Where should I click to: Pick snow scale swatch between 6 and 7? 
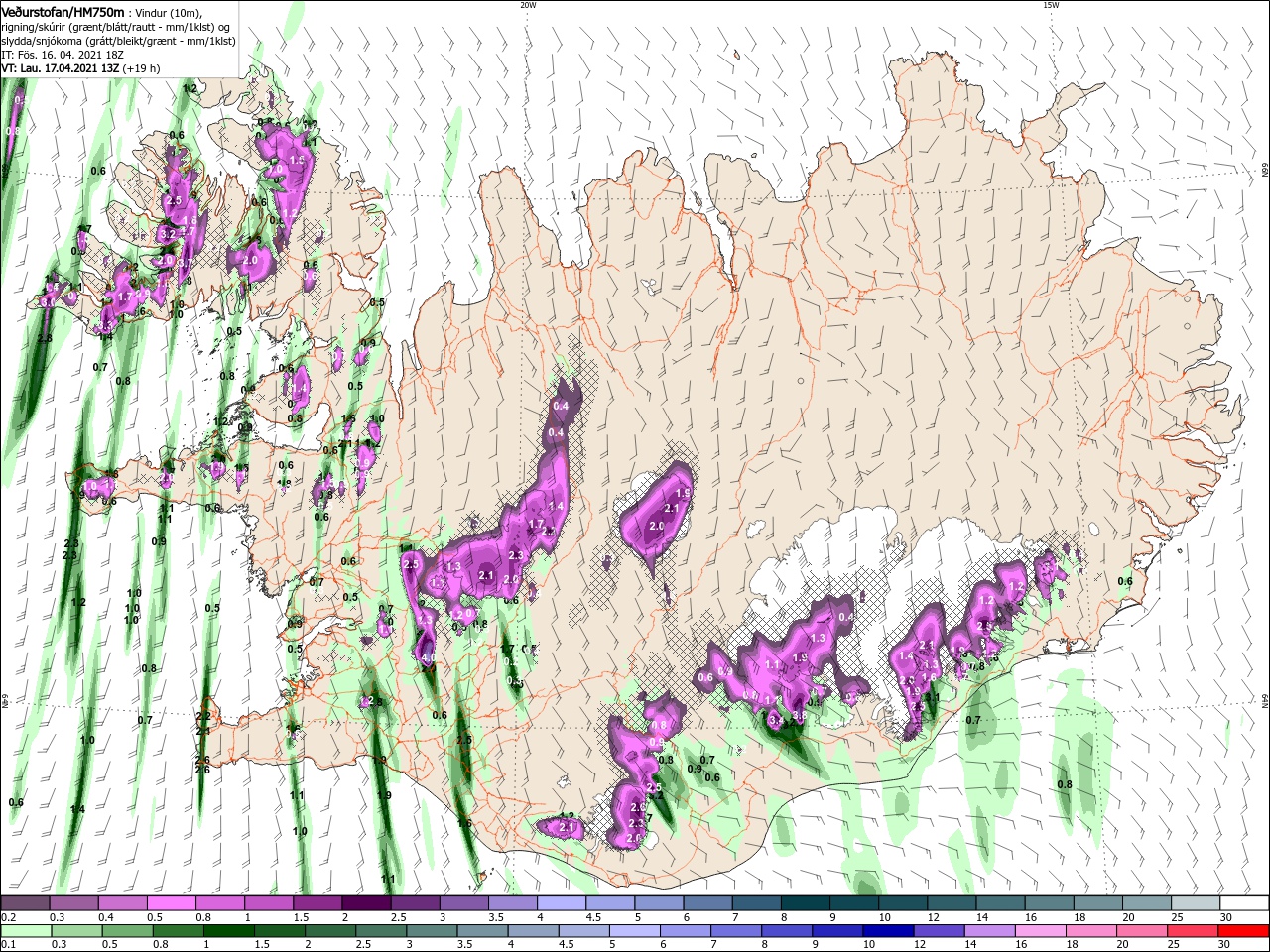[x=707, y=903]
